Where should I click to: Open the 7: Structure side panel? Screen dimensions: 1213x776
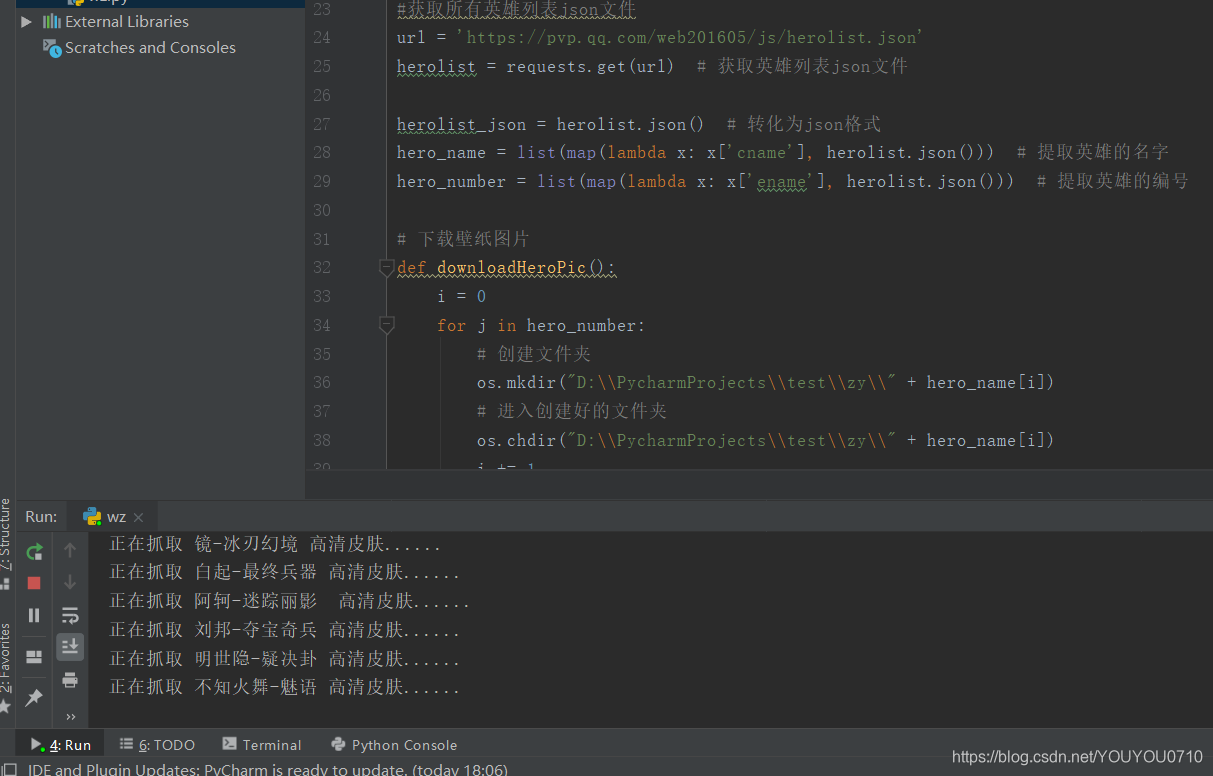pos(6,543)
